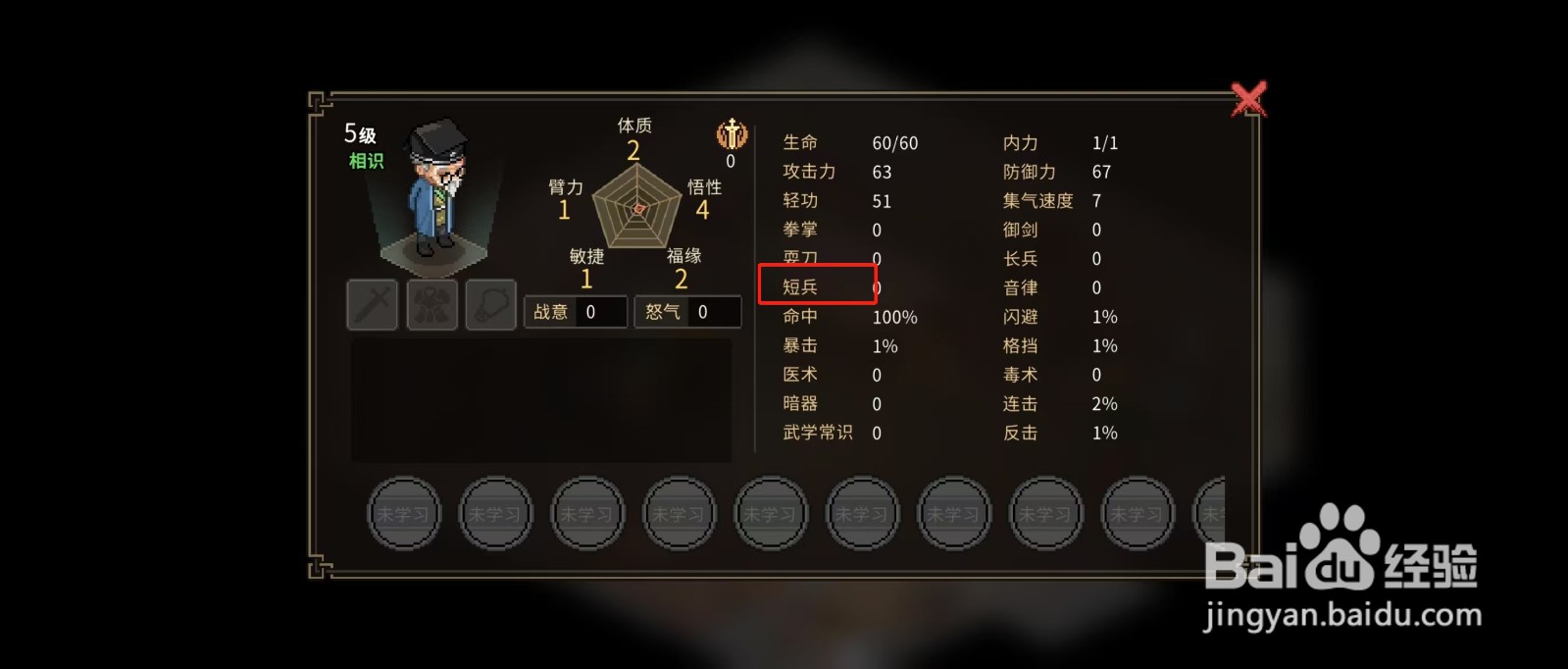
Task: Tap the 悟性 attribute label
Action: pos(704,186)
